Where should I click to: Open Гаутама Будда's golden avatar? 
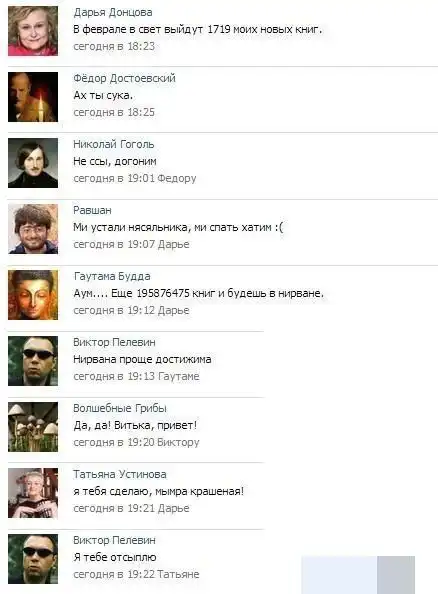coord(33,295)
